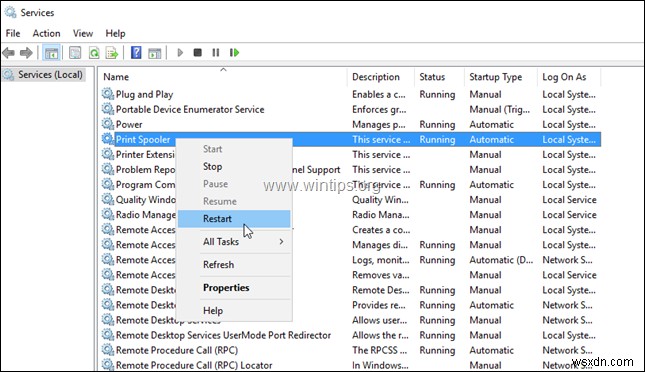Select Remote Procedure Call (RPC) Locator service

(194, 365)
